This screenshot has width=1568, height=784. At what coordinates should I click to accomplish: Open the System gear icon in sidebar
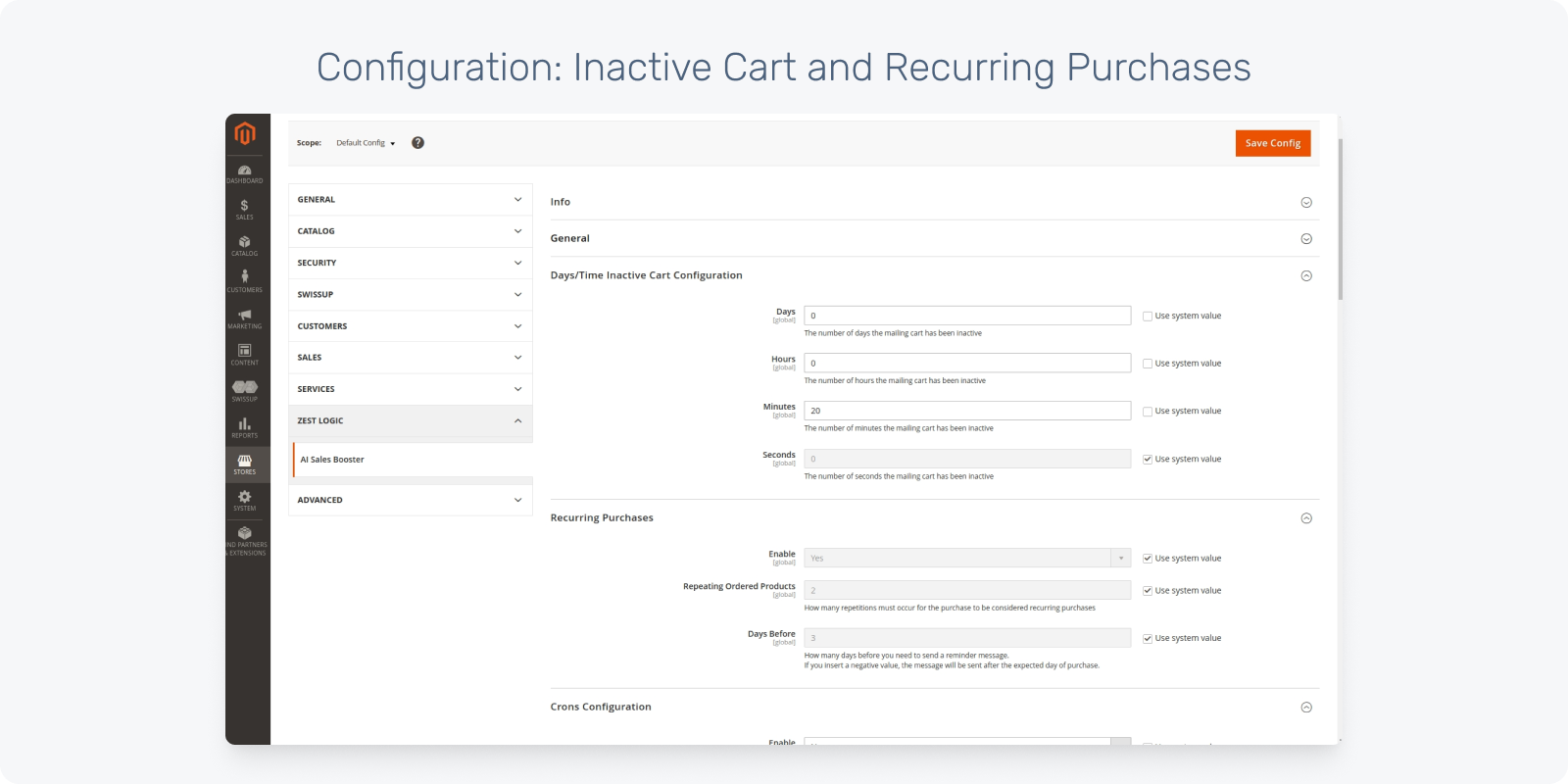pyautogui.click(x=245, y=501)
